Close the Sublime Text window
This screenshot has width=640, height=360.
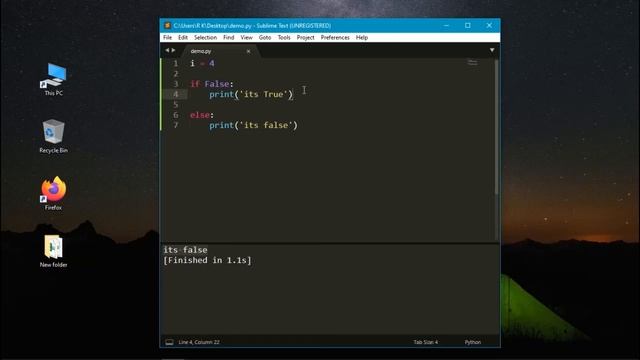[x=489, y=25]
